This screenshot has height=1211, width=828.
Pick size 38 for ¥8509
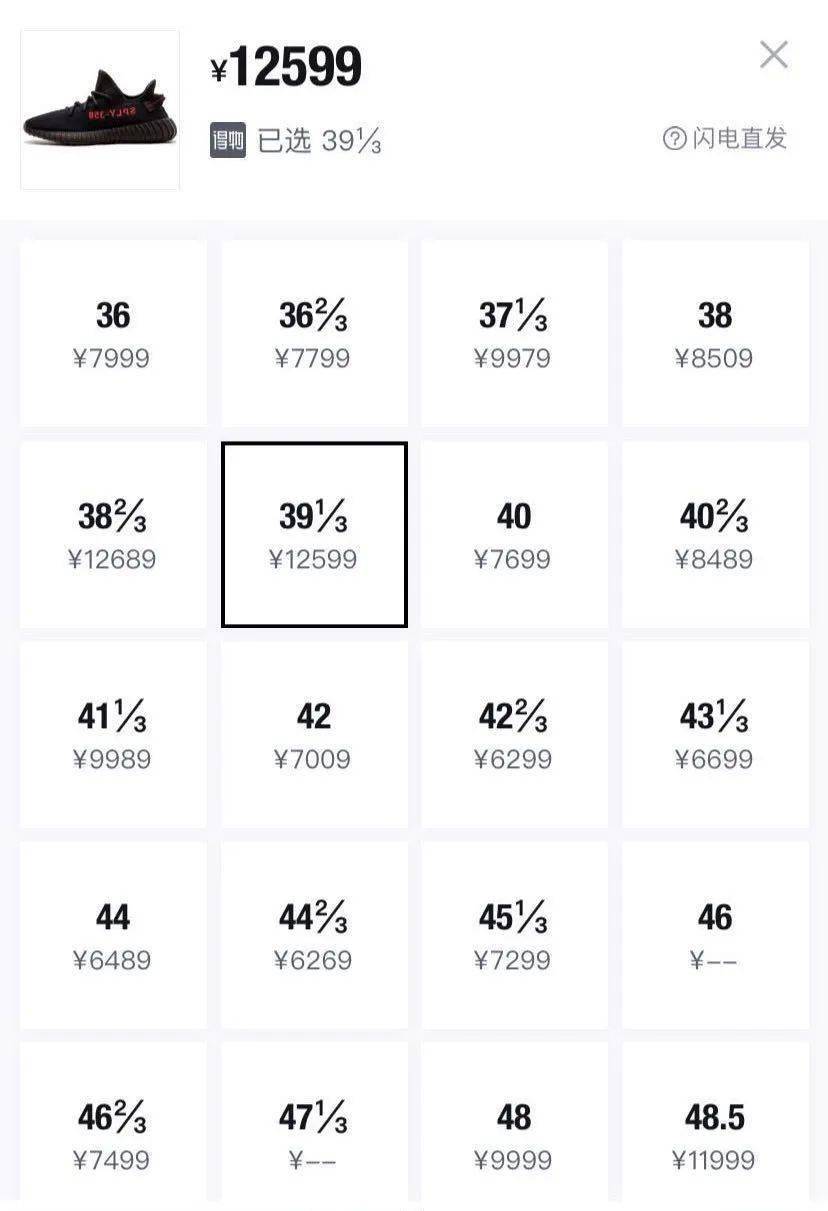point(715,333)
